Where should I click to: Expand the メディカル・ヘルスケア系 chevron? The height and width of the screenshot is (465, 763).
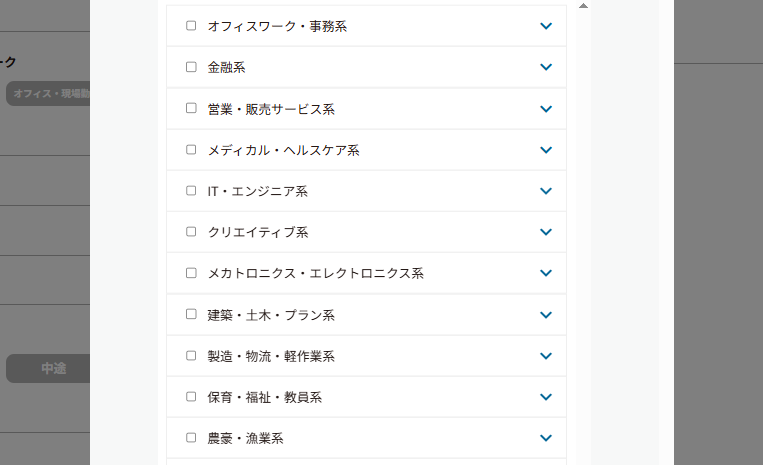pos(546,150)
